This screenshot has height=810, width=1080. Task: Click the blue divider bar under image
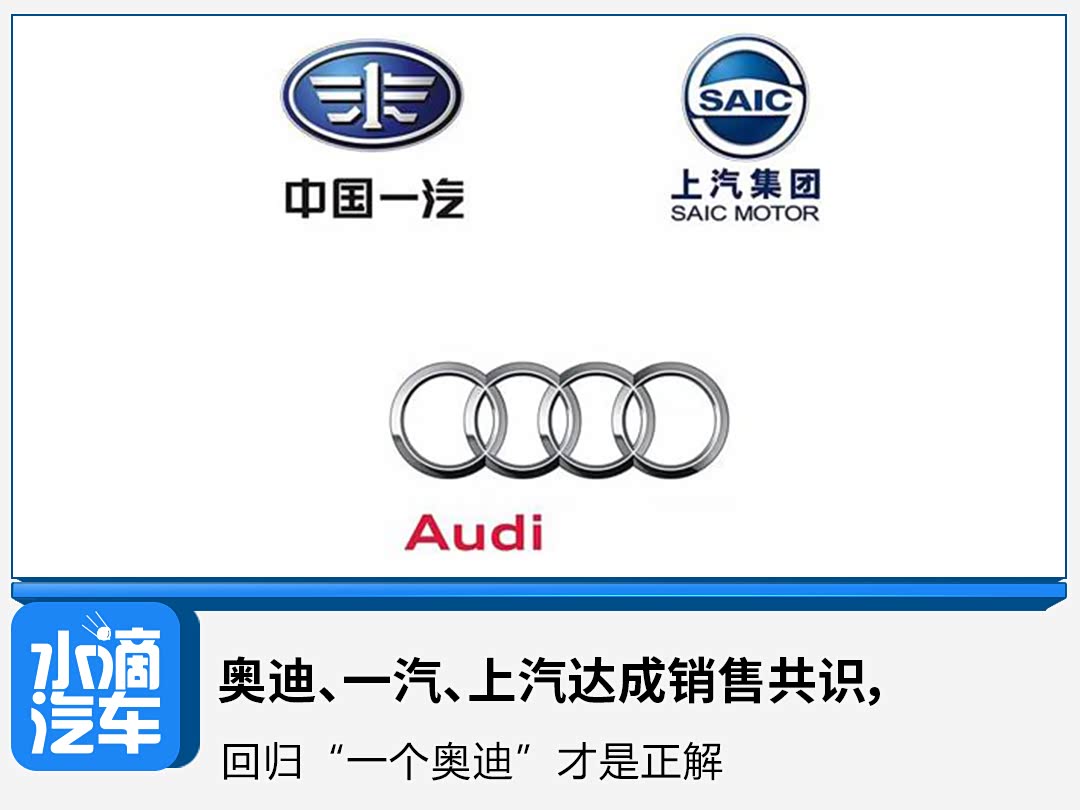click(539, 592)
